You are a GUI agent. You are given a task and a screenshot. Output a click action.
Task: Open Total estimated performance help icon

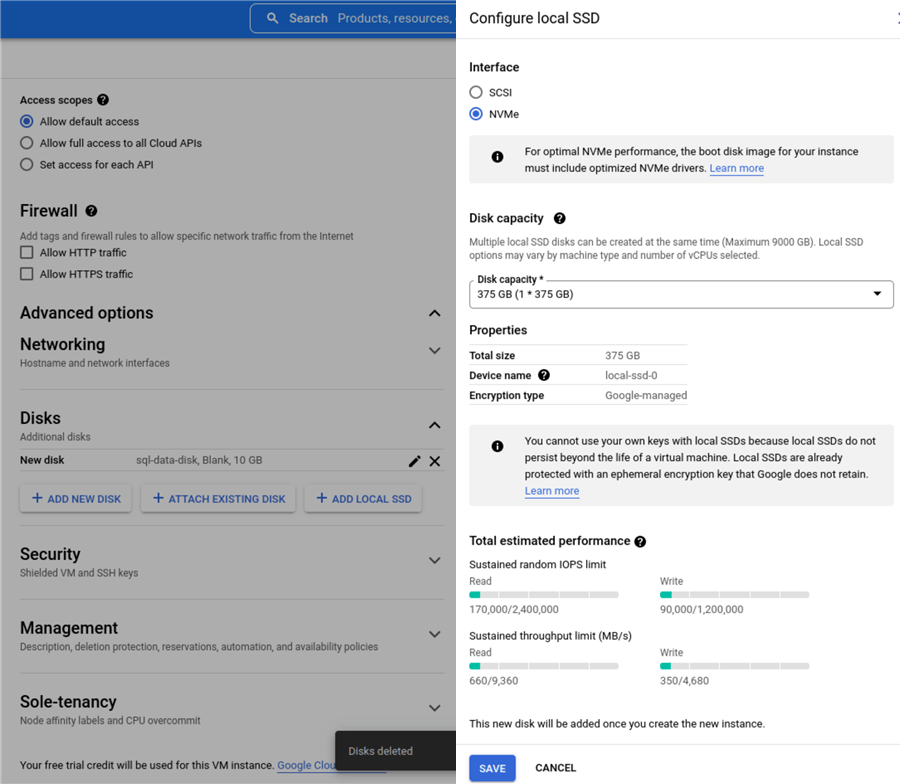point(641,541)
